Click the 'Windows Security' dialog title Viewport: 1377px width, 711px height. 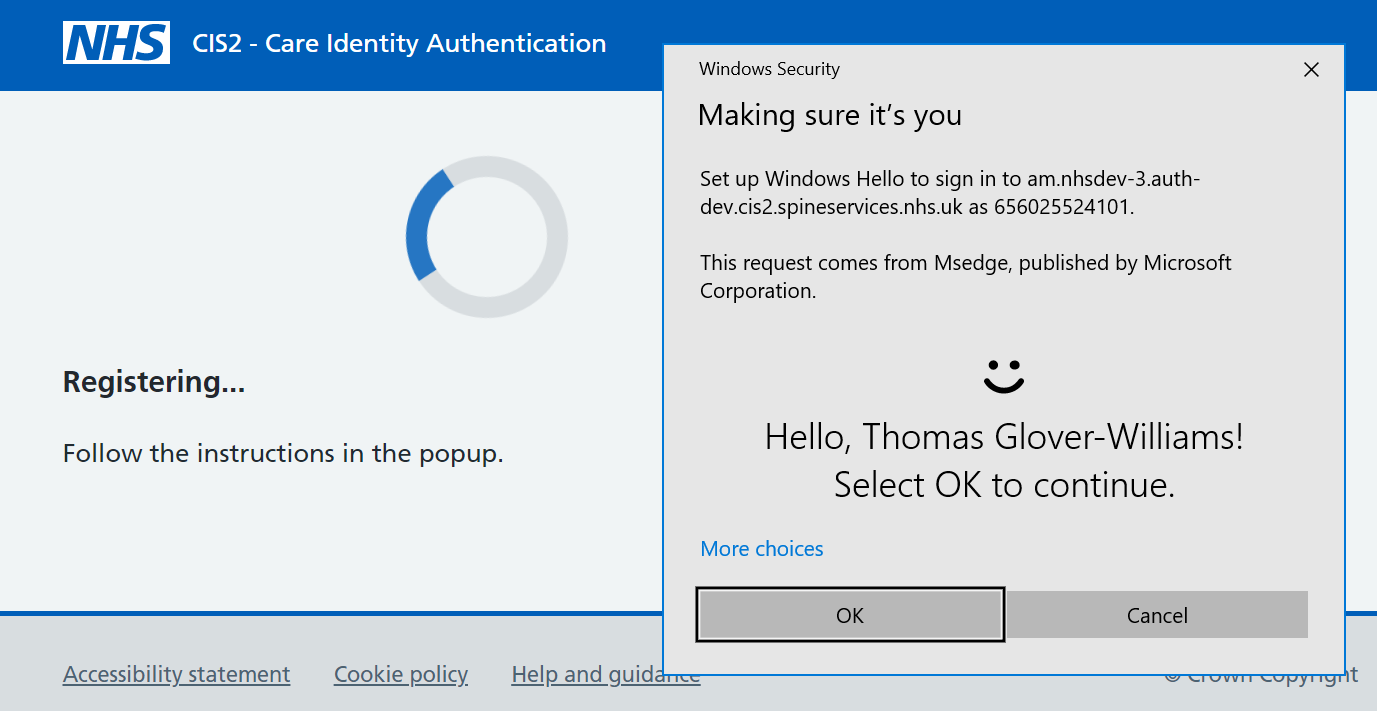click(769, 69)
